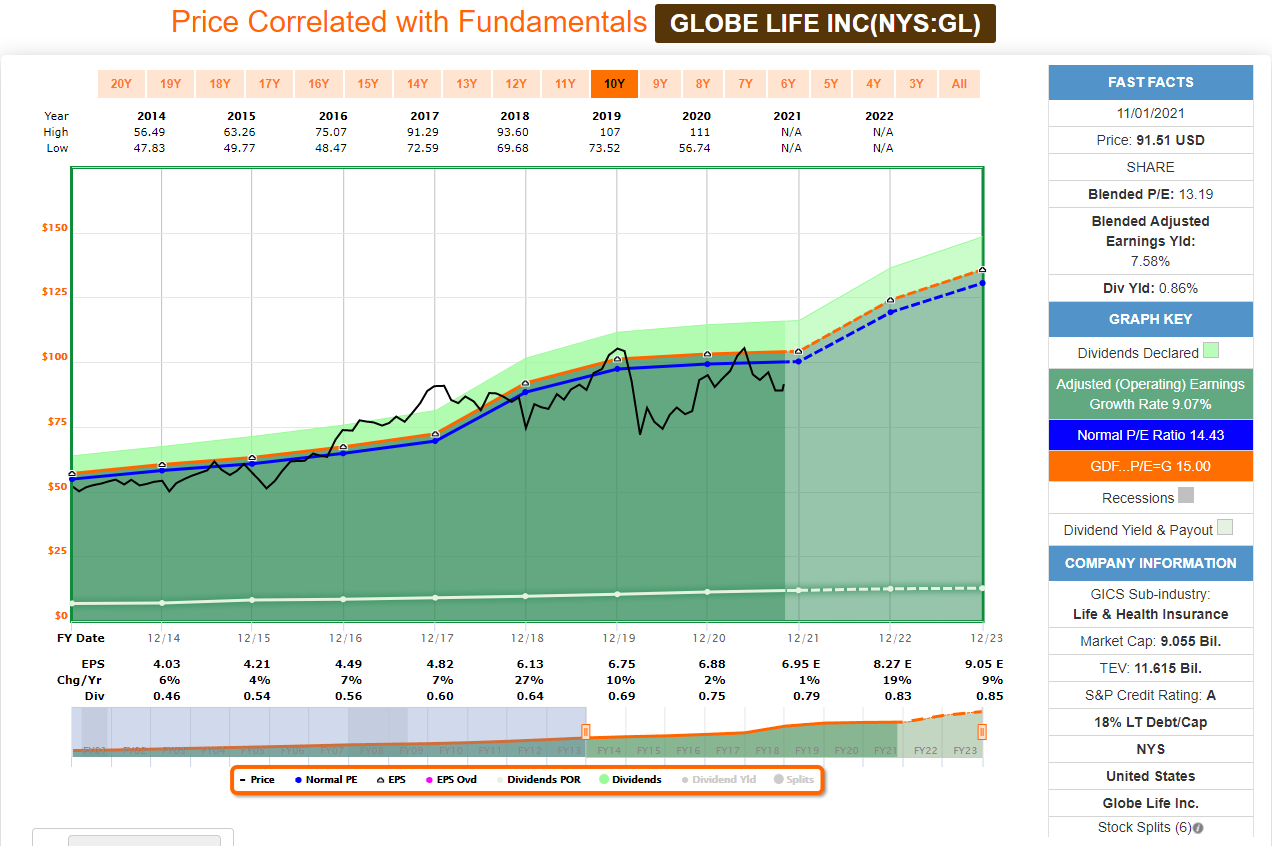Click the gray Recessions swatch
The height and width of the screenshot is (846, 1272).
tap(1186, 496)
